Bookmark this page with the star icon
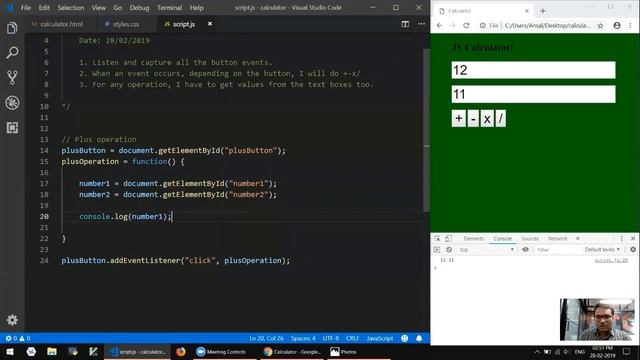Image resolution: width=640 pixels, height=360 pixels. click(600, 25)
